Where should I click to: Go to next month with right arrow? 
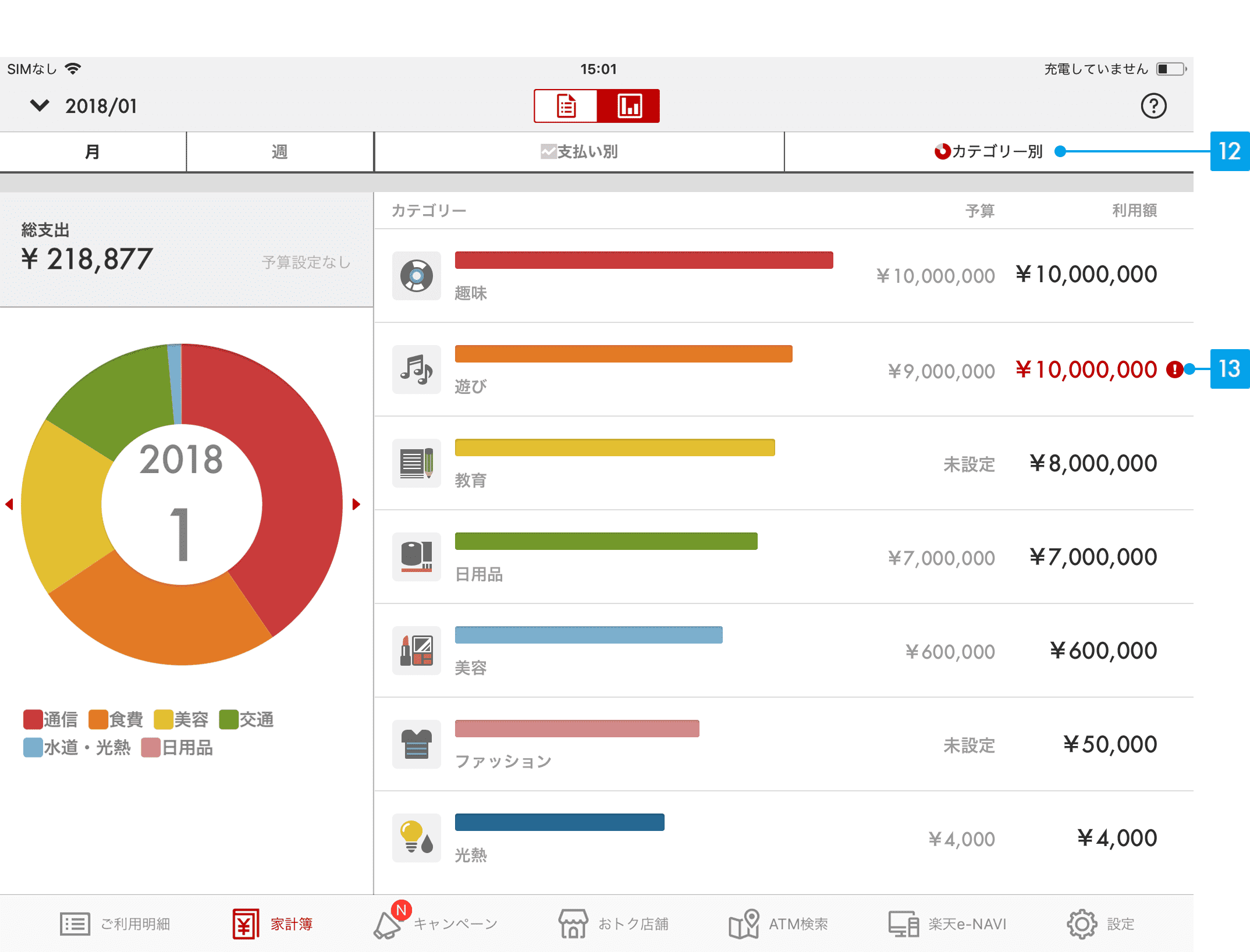click(x=356, y=504)
